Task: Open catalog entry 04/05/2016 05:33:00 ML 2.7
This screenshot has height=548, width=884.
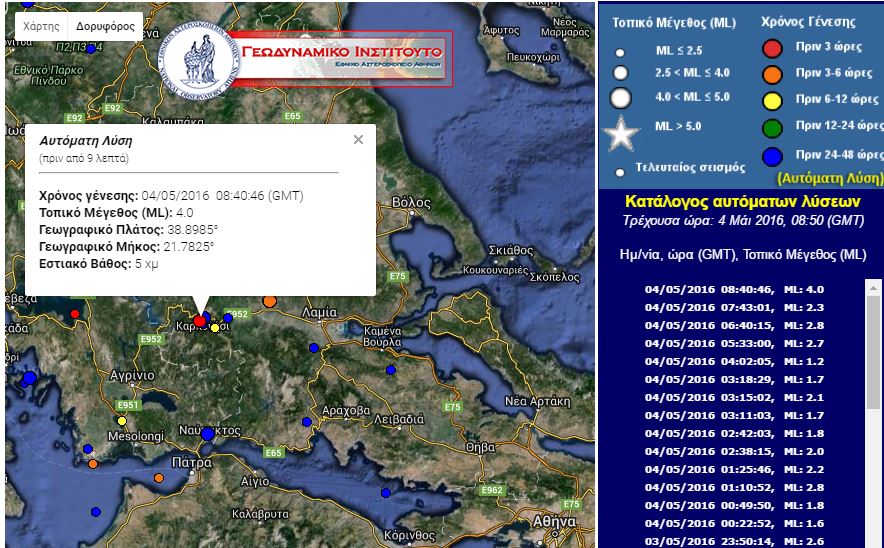Action: [734, 343]
